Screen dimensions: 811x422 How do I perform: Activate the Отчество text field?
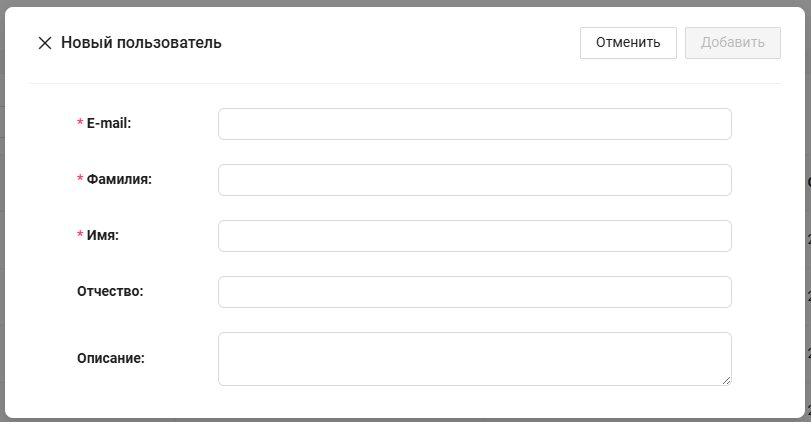click(474, 292)
